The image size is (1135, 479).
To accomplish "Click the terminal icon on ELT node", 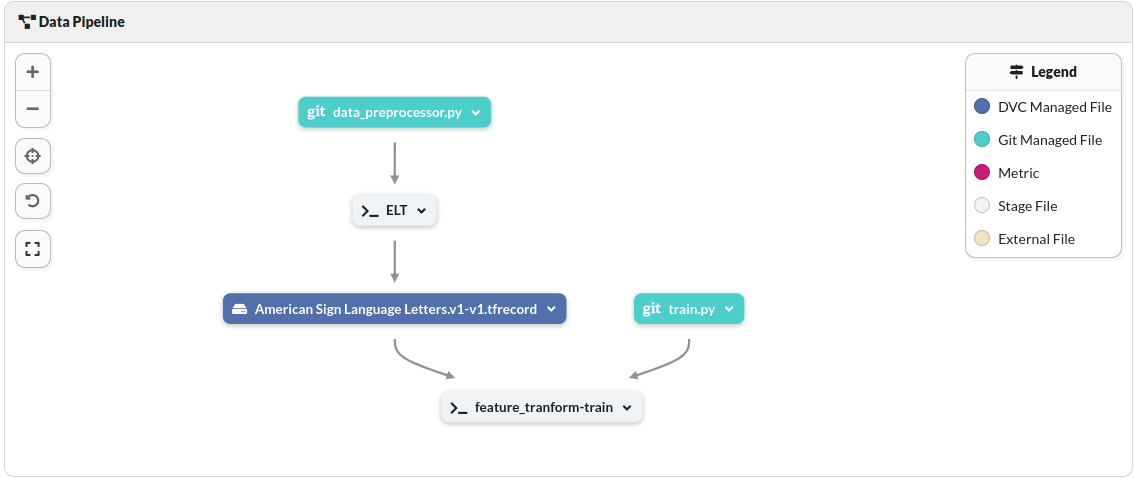I will [x=370, y=211].
